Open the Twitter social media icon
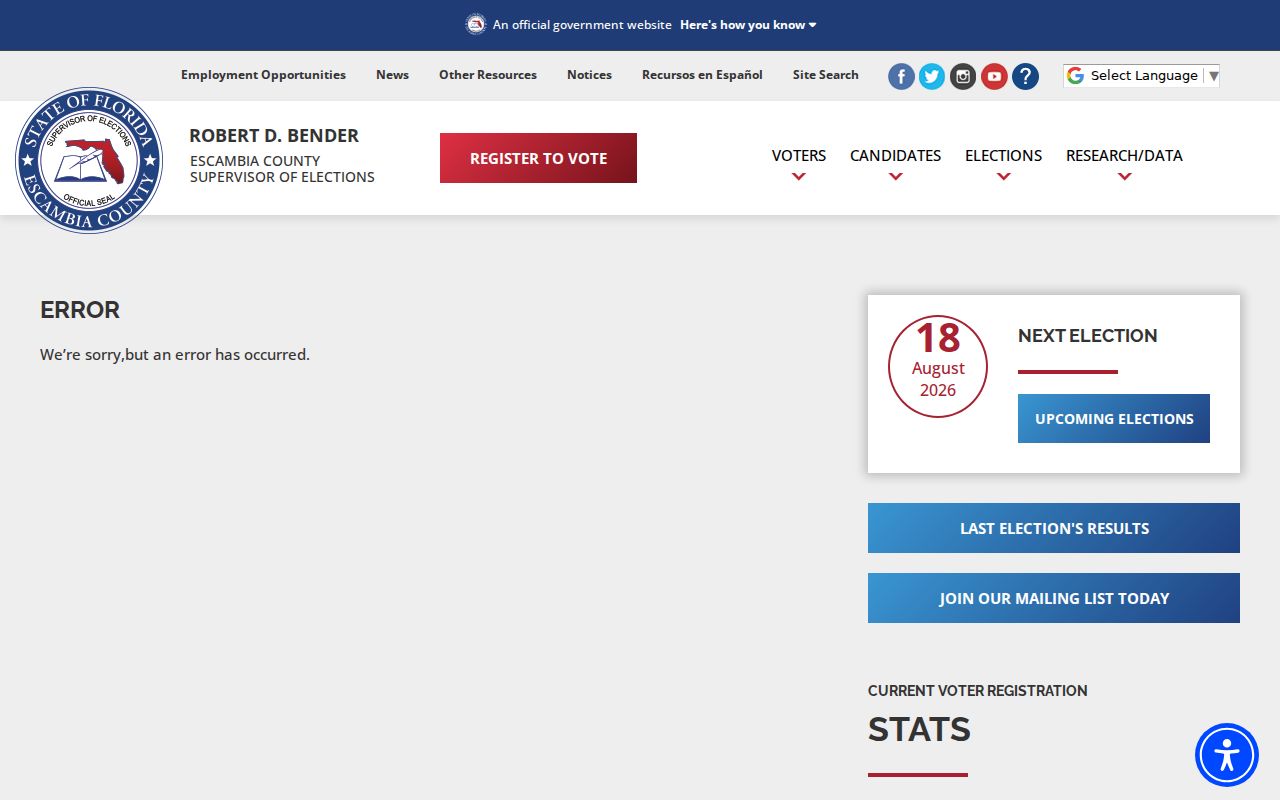1280x800 pixels. [x=932, y=76]
